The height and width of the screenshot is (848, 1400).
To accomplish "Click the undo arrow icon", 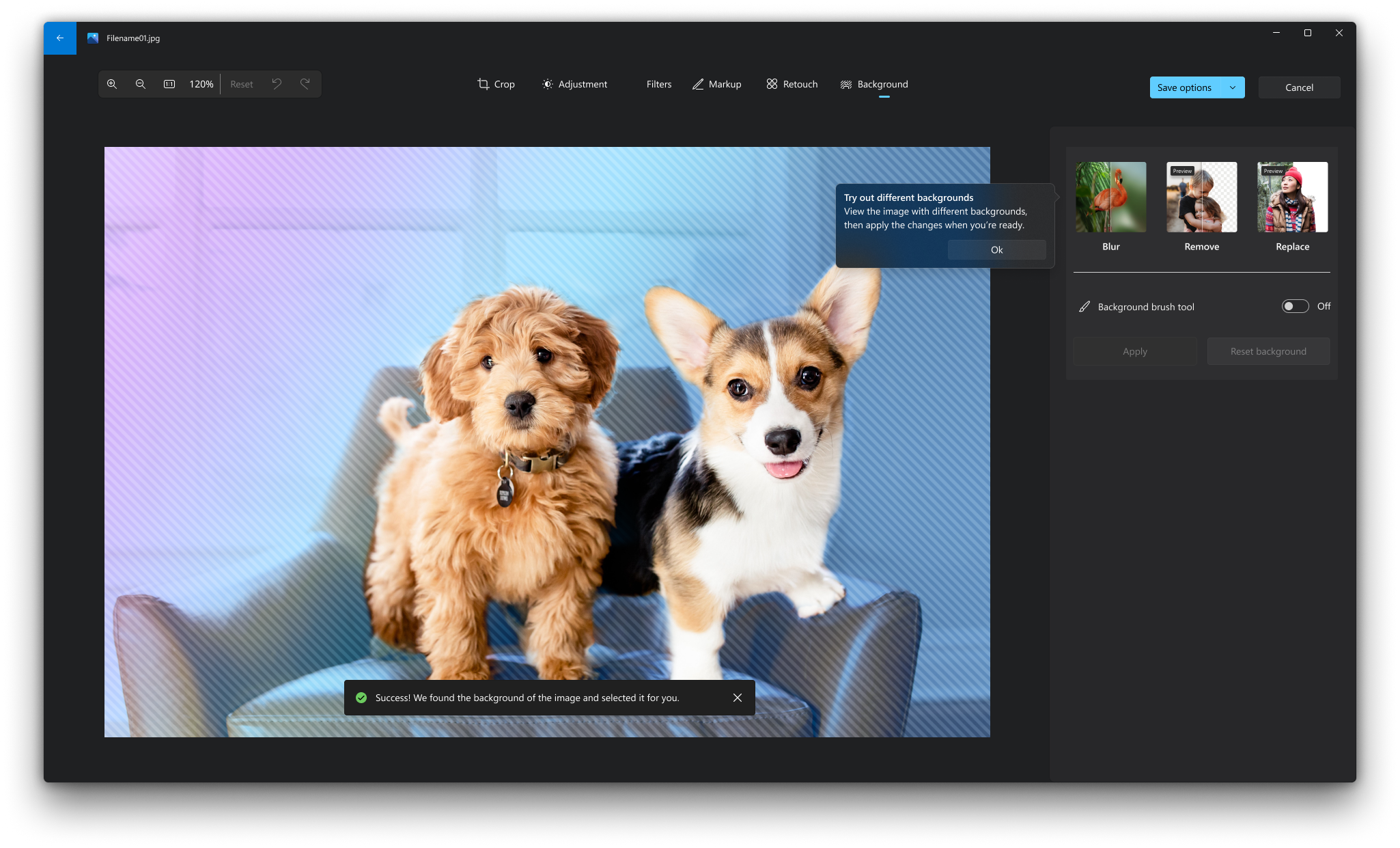I will [277, 84].
